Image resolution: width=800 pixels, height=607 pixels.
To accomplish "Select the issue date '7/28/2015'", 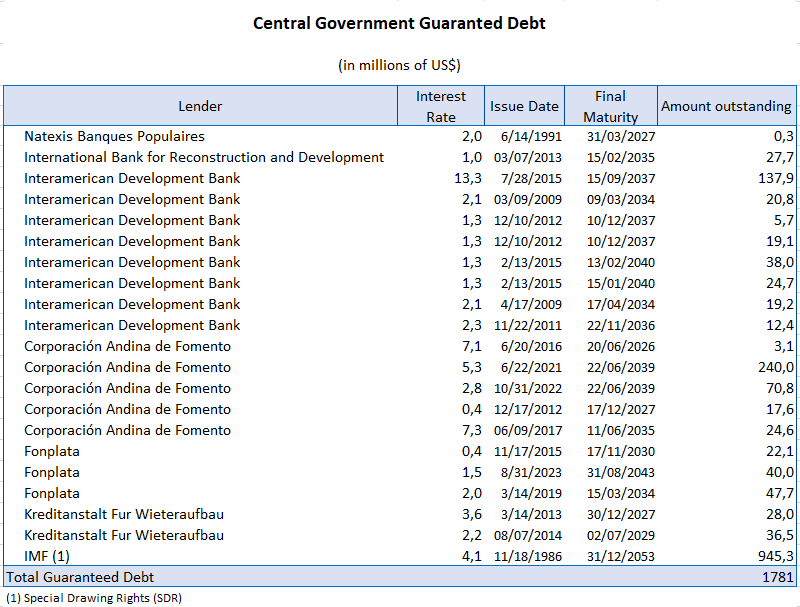I will 531,179.
